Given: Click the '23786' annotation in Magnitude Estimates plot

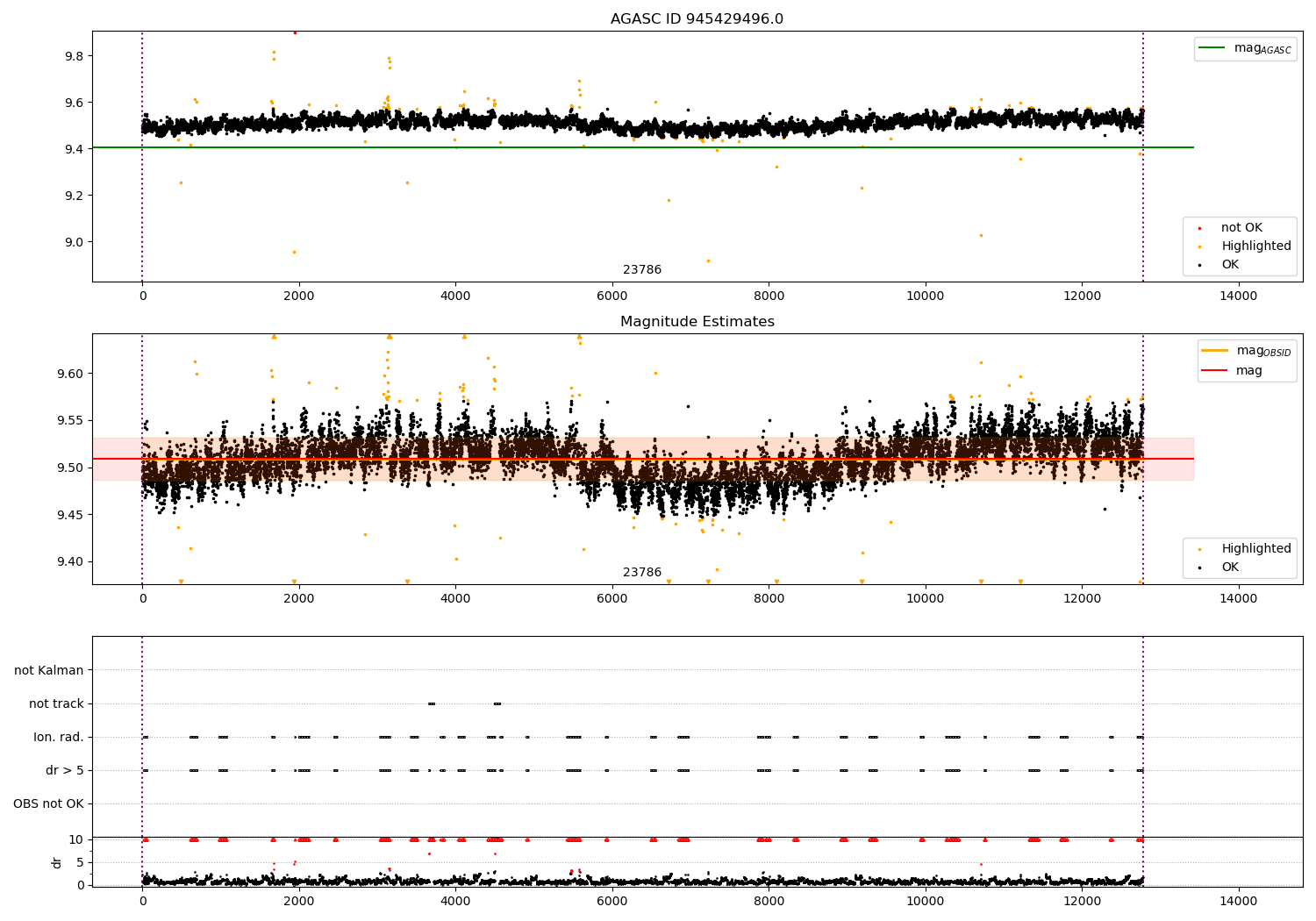Looking at the screenshot, I should point(642,573).
